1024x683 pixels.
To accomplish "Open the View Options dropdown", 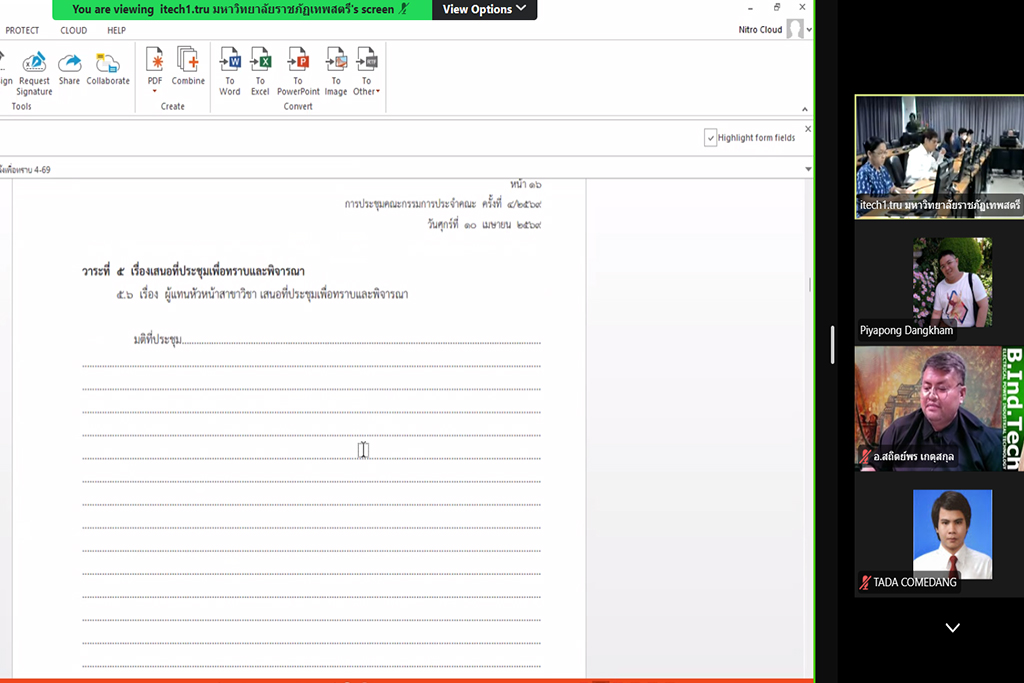I will pyautogui.click(x=484, y=10).
